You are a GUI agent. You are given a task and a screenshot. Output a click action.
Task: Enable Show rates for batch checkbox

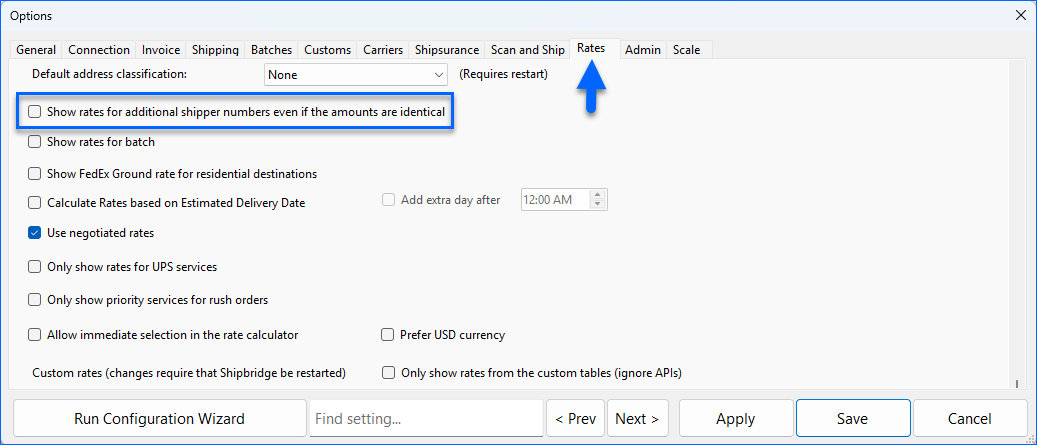pos(35,142)
